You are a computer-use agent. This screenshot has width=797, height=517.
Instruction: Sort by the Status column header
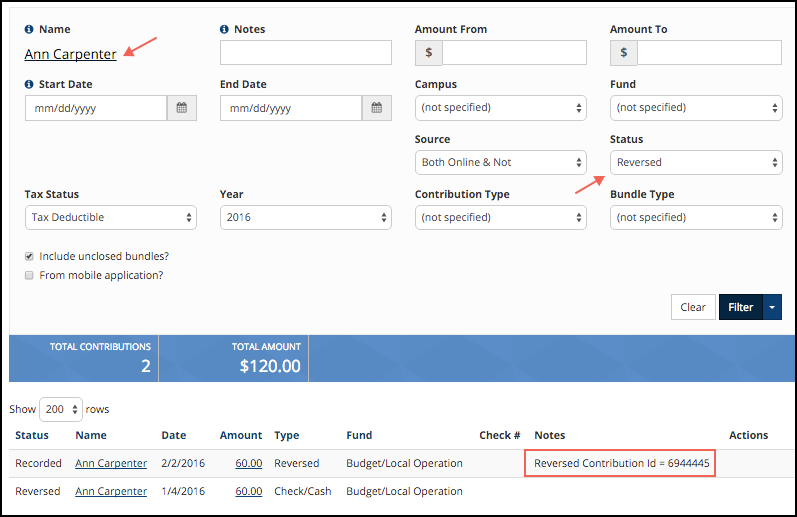pos(32,435)
